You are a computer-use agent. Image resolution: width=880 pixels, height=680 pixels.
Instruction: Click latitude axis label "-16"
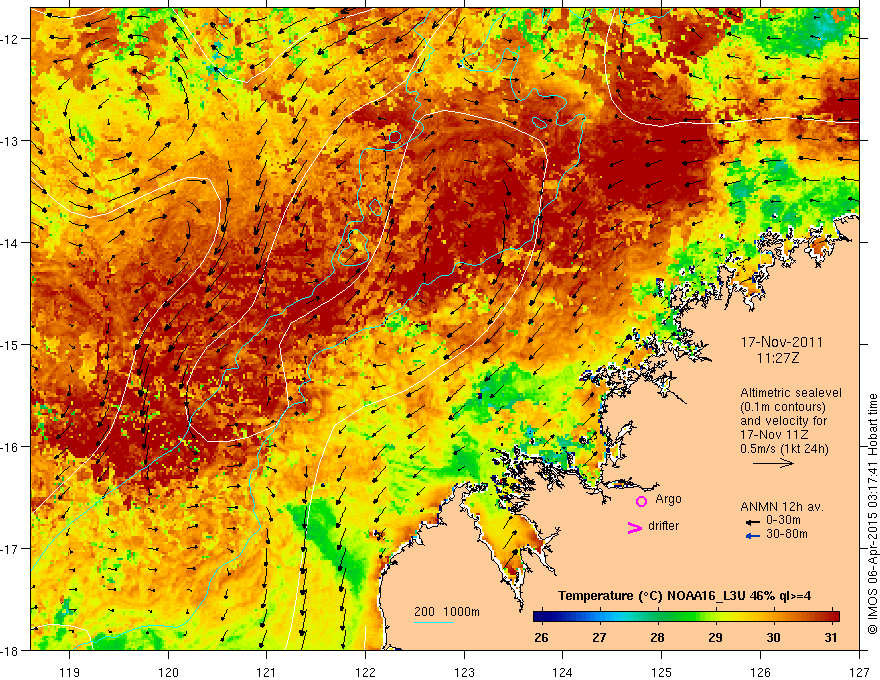point(11,447)
